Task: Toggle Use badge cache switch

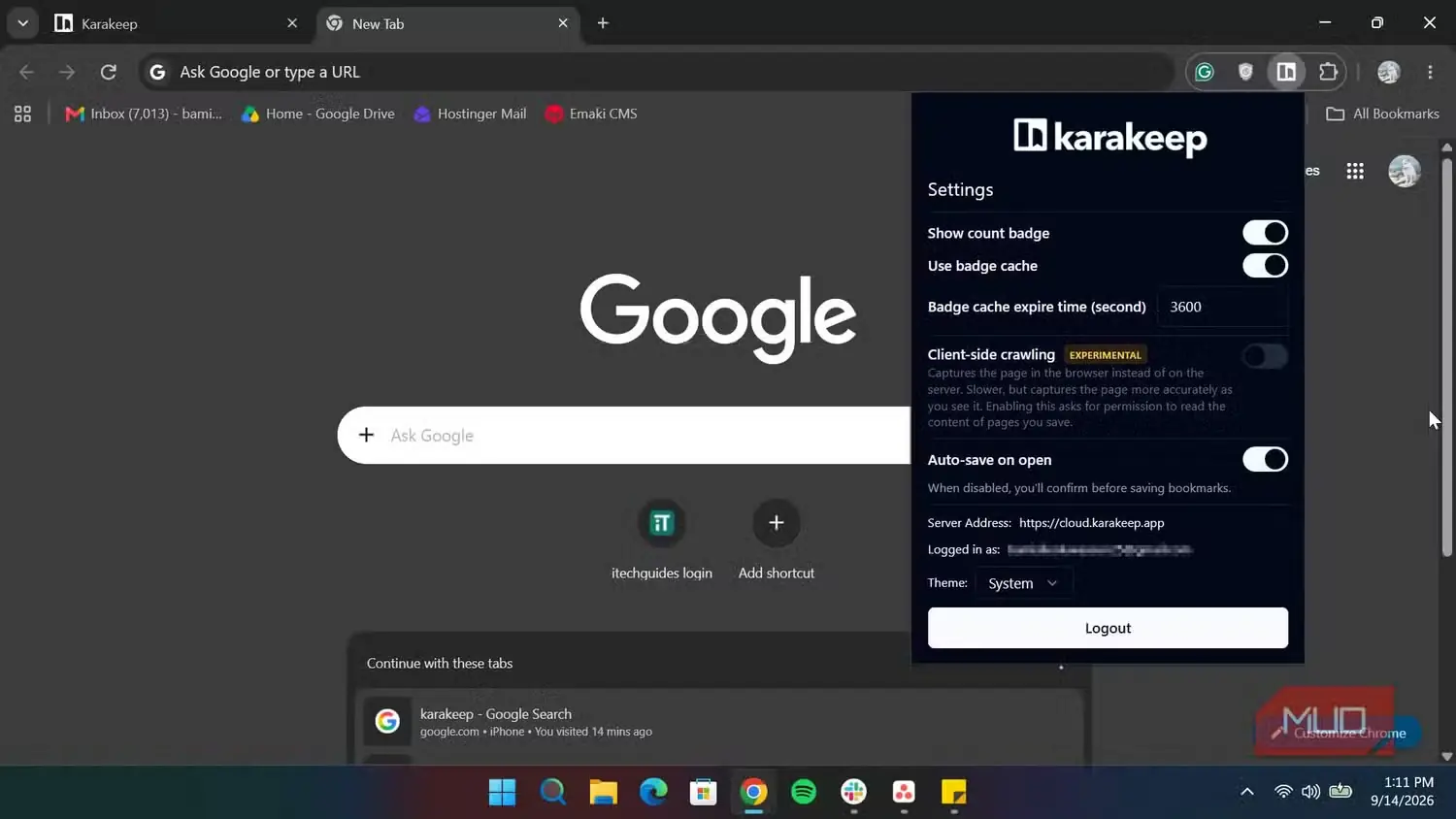Action: pos(1265,265)
